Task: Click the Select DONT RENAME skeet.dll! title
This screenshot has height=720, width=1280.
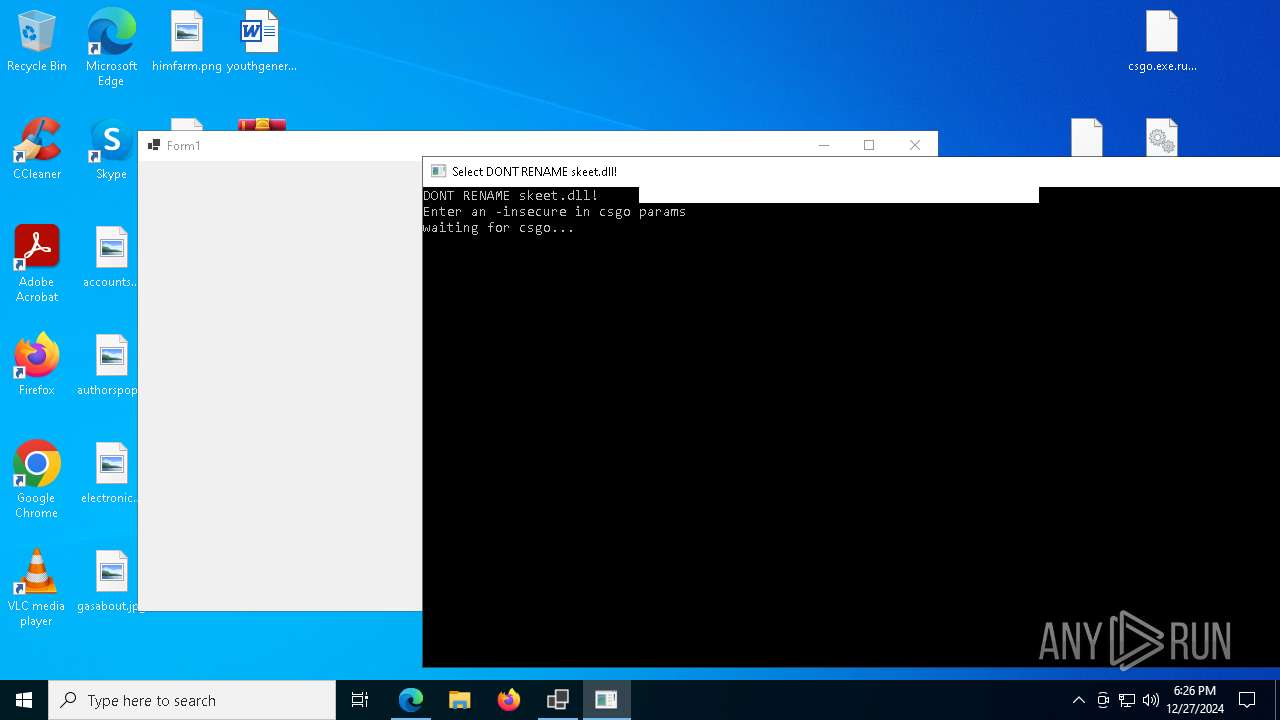Action: click(534, 172)
